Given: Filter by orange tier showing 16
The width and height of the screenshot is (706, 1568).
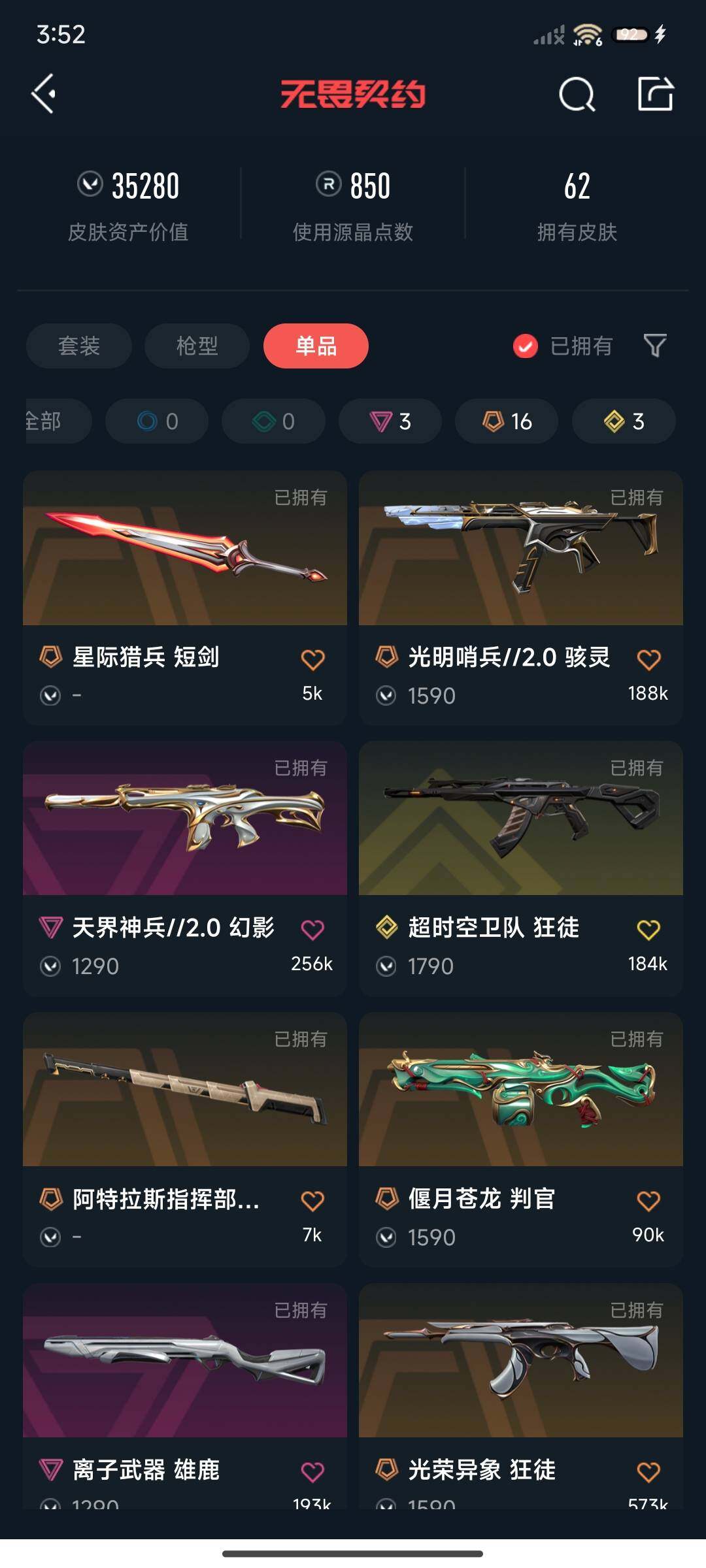Looking at the screenshot, I should point(507,421).
